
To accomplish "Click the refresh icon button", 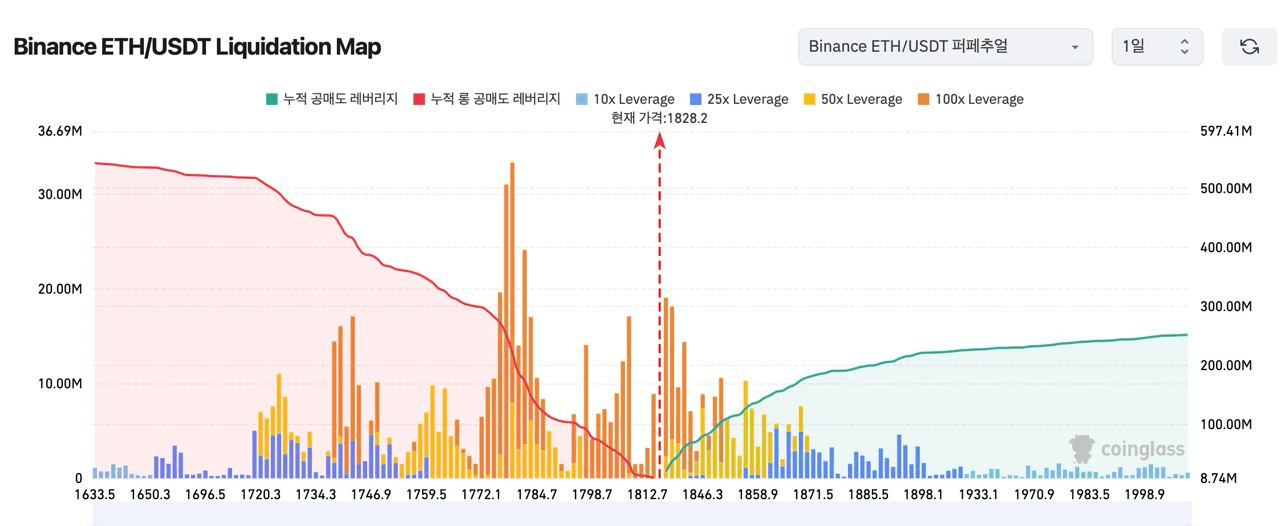I will coord(1249,47).
